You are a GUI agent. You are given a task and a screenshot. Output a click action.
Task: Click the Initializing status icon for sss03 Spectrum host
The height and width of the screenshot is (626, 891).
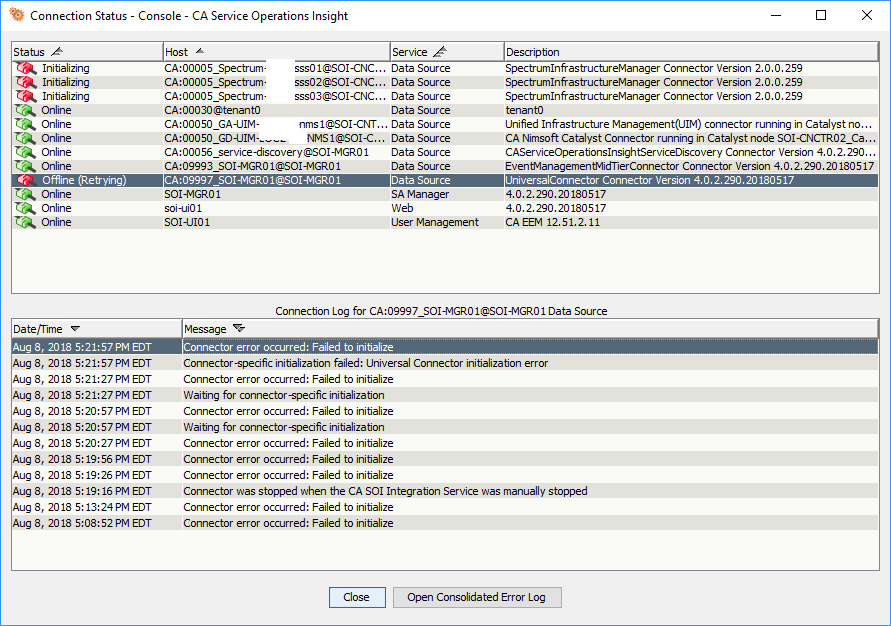coord(25,96)
